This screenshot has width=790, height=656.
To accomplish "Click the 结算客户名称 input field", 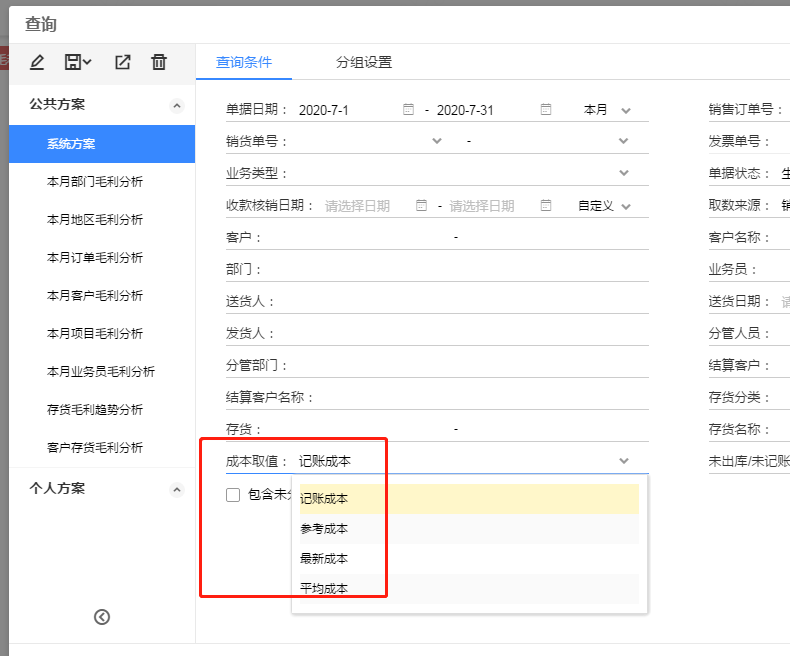I will (x=482, y=398).
